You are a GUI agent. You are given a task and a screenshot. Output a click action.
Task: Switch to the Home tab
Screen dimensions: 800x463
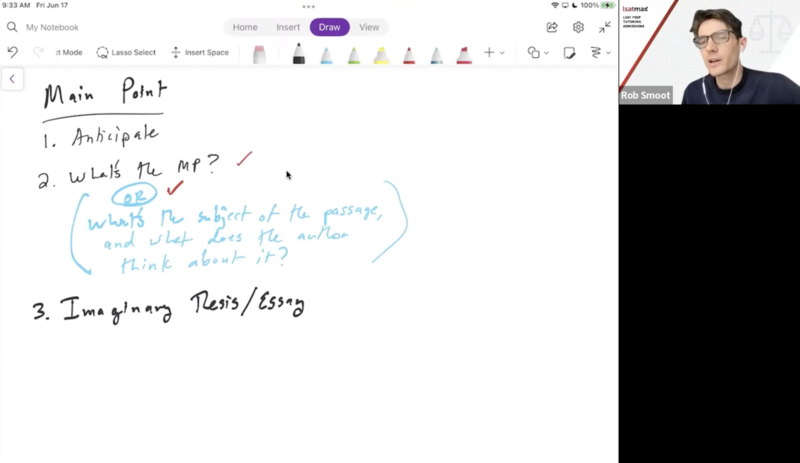click(245, 27)
